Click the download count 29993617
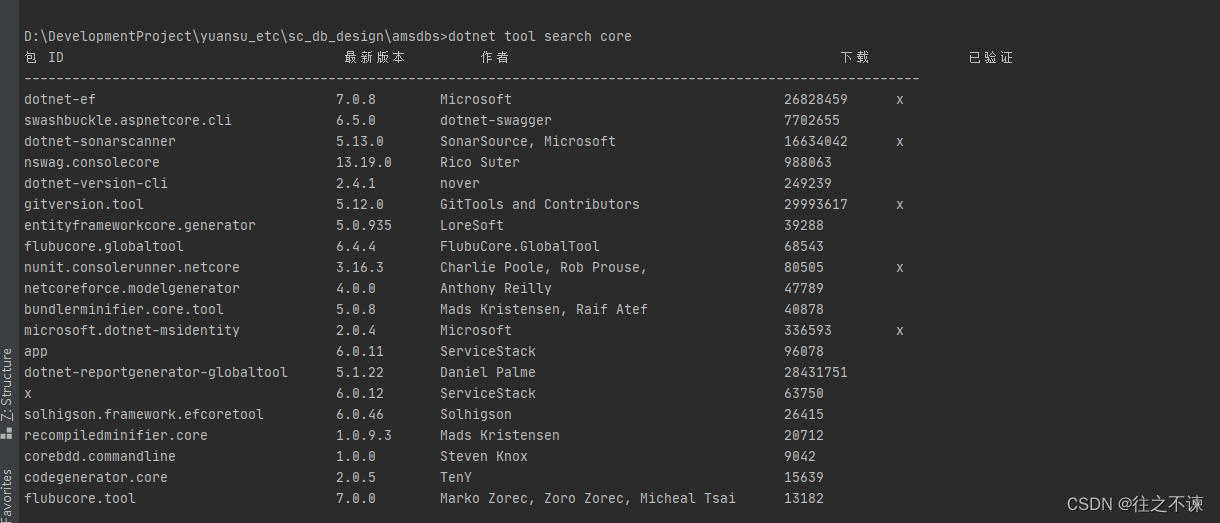The height and width of the screenshot is (523, 1220). (x=816, y=204)
